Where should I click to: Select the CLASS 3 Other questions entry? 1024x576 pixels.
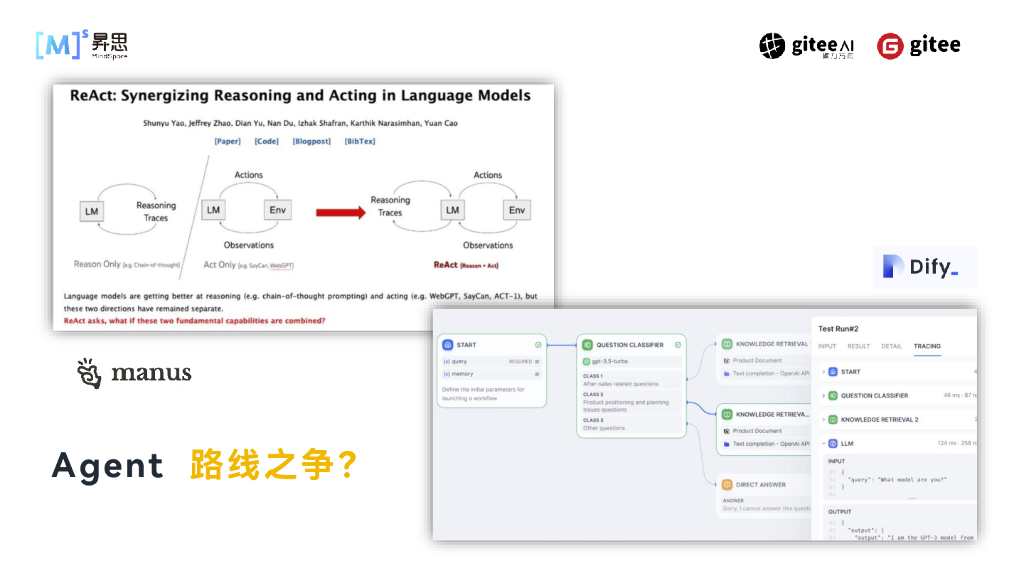pyautogui.click(x=631, y=424)
